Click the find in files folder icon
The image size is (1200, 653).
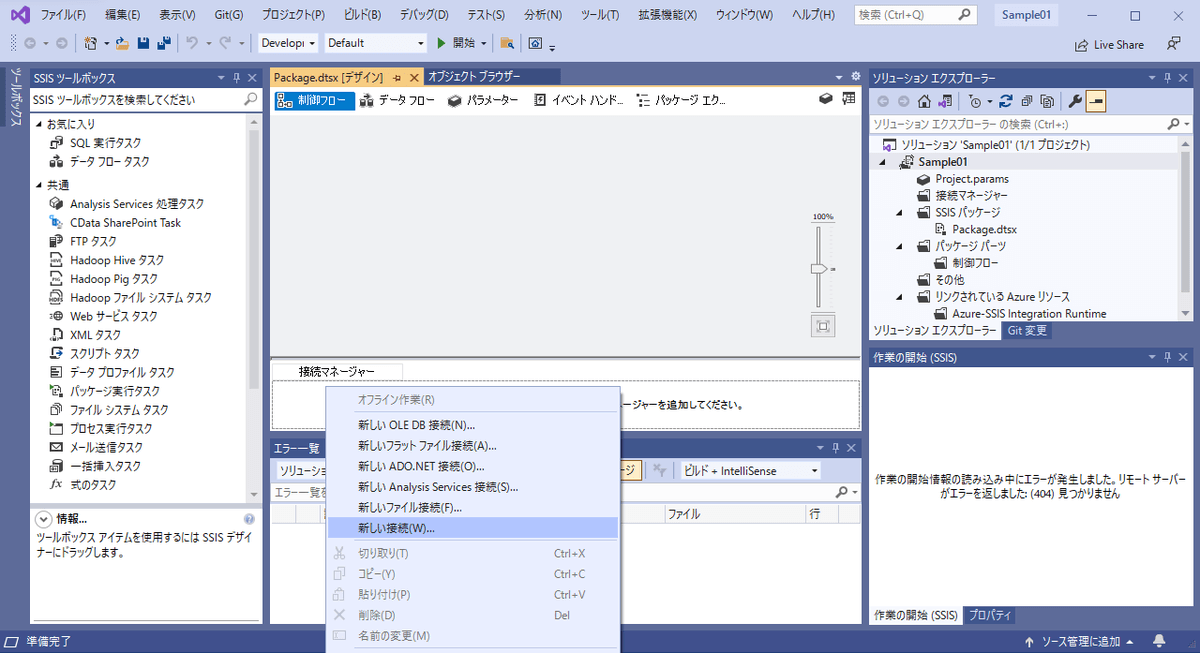[x=508, y=44]
